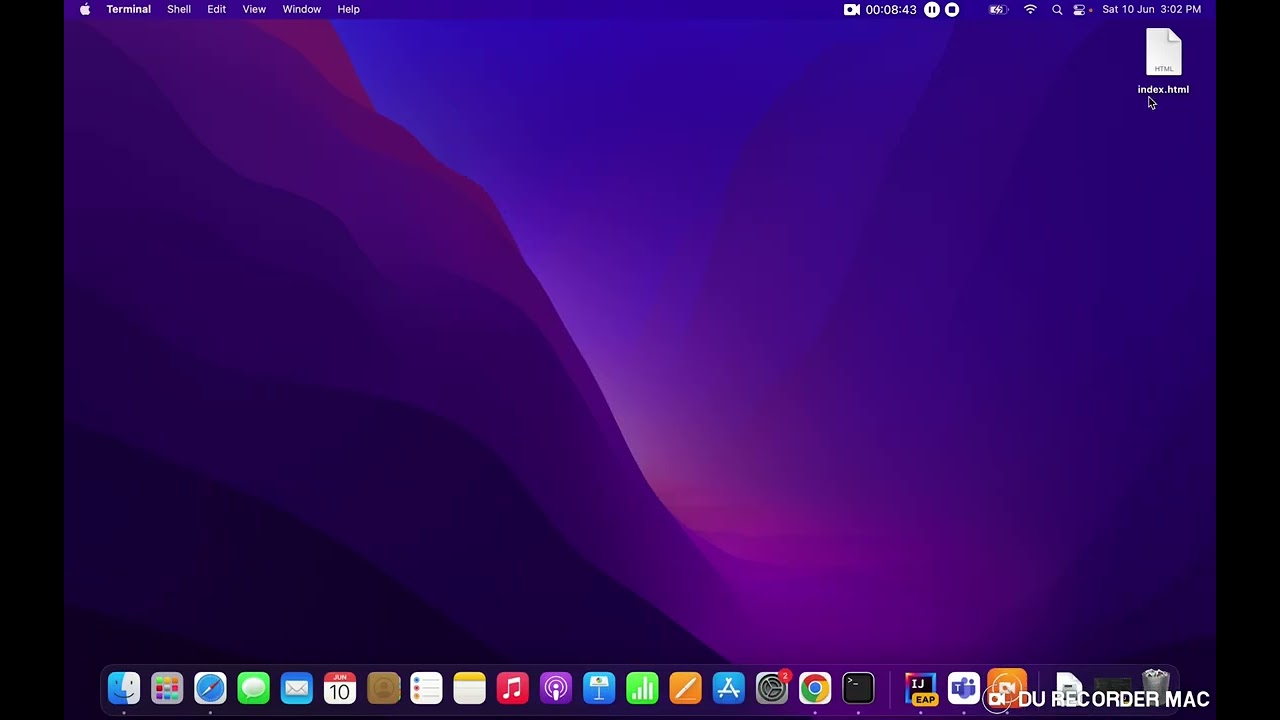Screen dimensions: 1280x720
Task: Open the Apple menu
Action: point(85,9)
